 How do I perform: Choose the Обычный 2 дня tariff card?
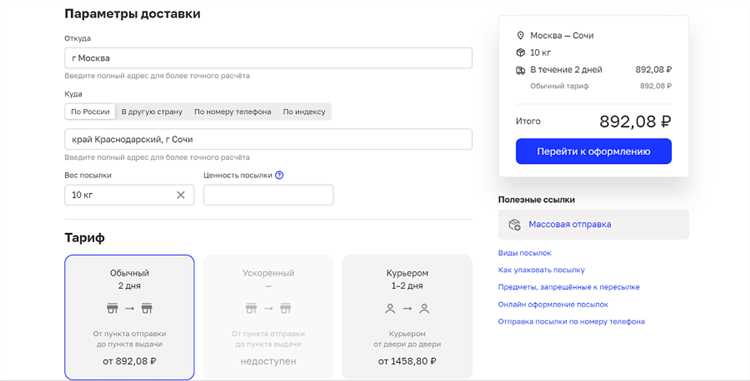click(130, 317)
